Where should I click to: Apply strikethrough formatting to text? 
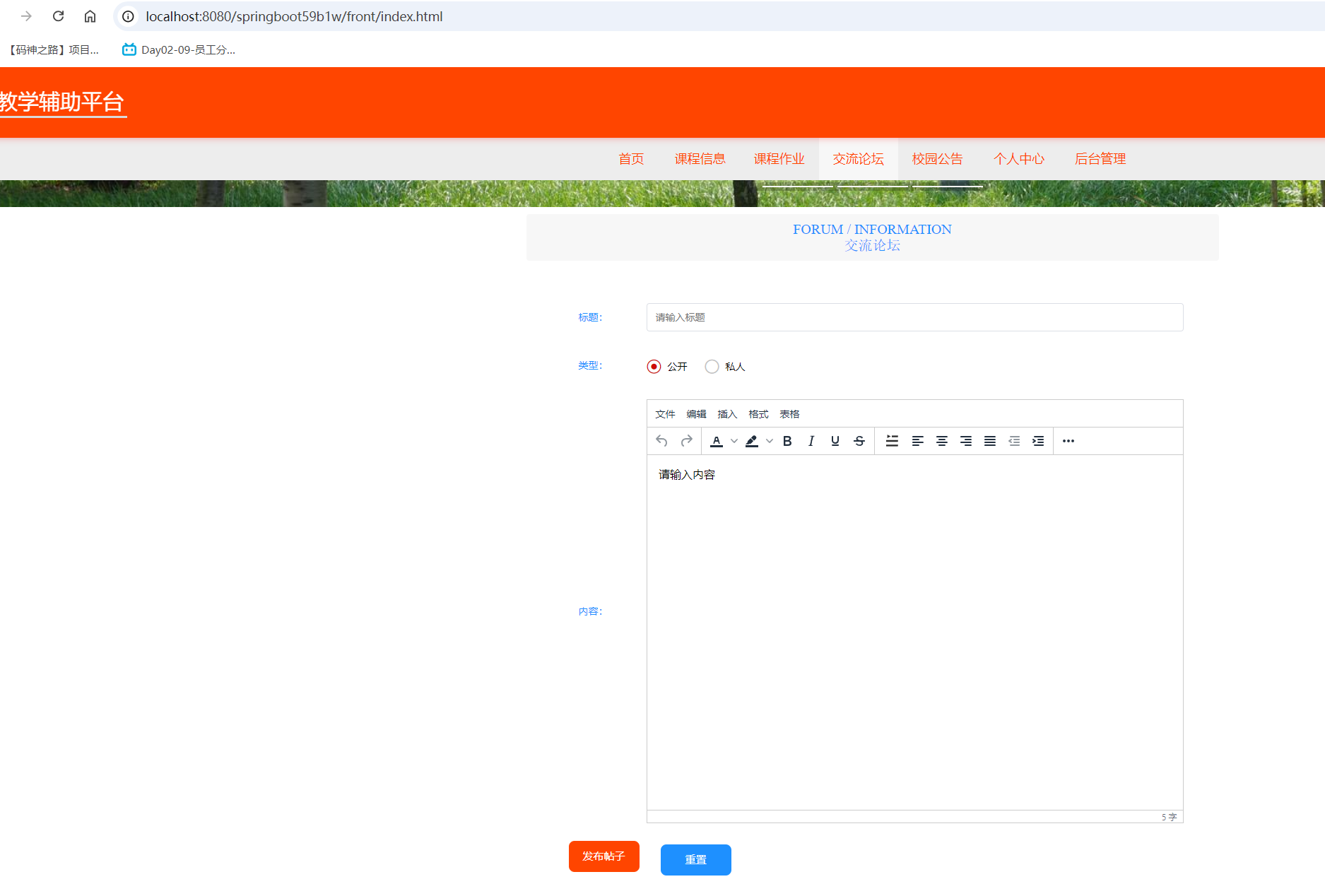tap(859, 441)
